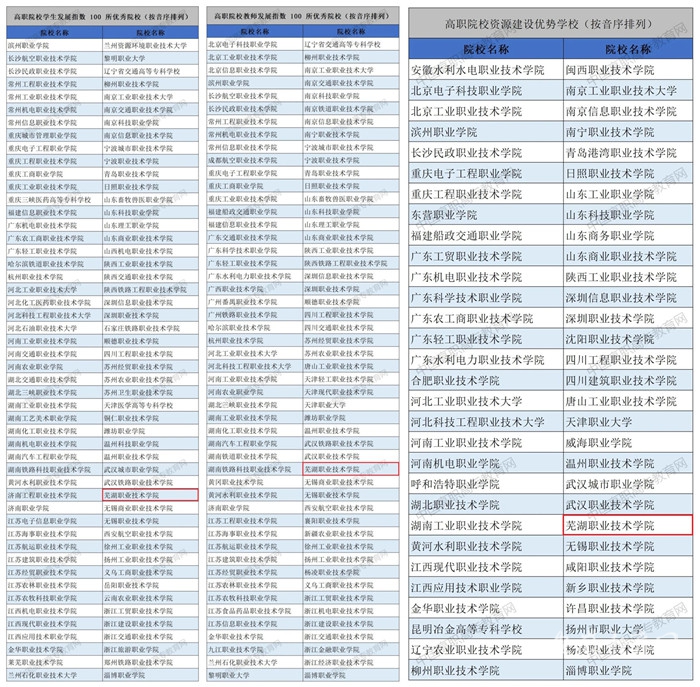The width and height of the screenshot is (700, 687).
Task: Click 青岛港湾职业技术学院 entry
Action: pyautogui.click(x=628, y=153)
